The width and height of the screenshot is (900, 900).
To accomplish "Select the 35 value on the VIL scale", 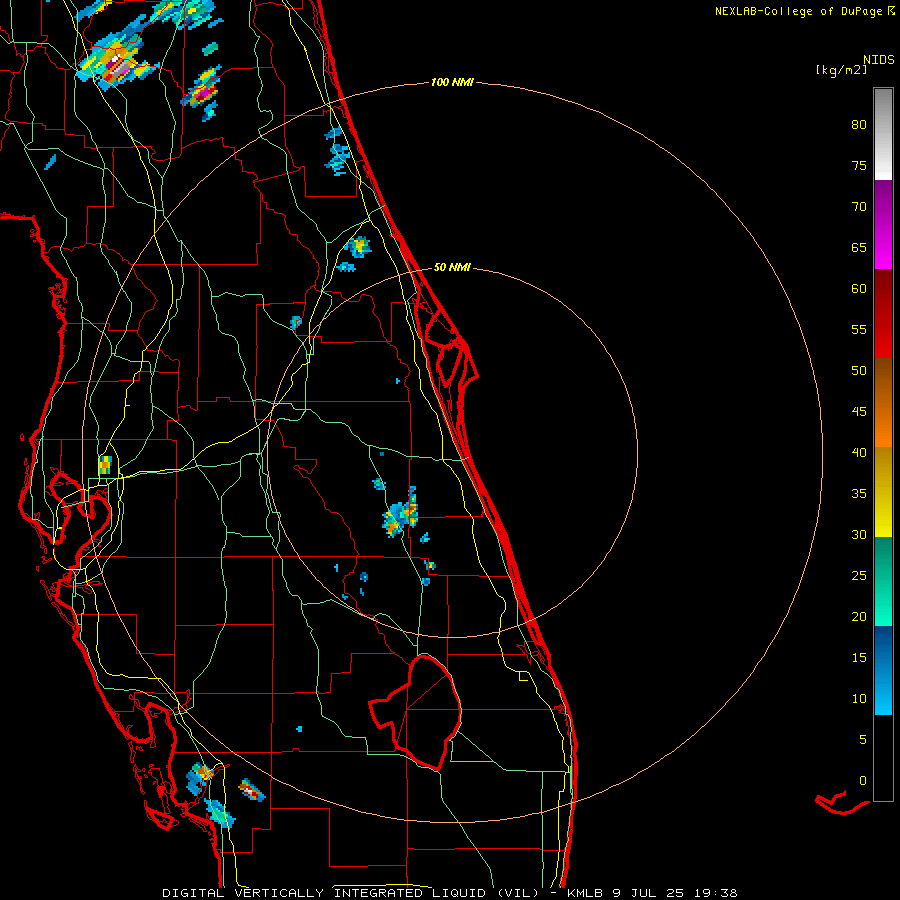I will click(x=859, y=494).
